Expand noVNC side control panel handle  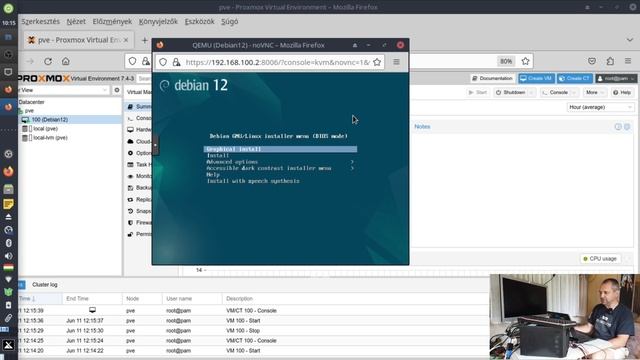(155, 145)
